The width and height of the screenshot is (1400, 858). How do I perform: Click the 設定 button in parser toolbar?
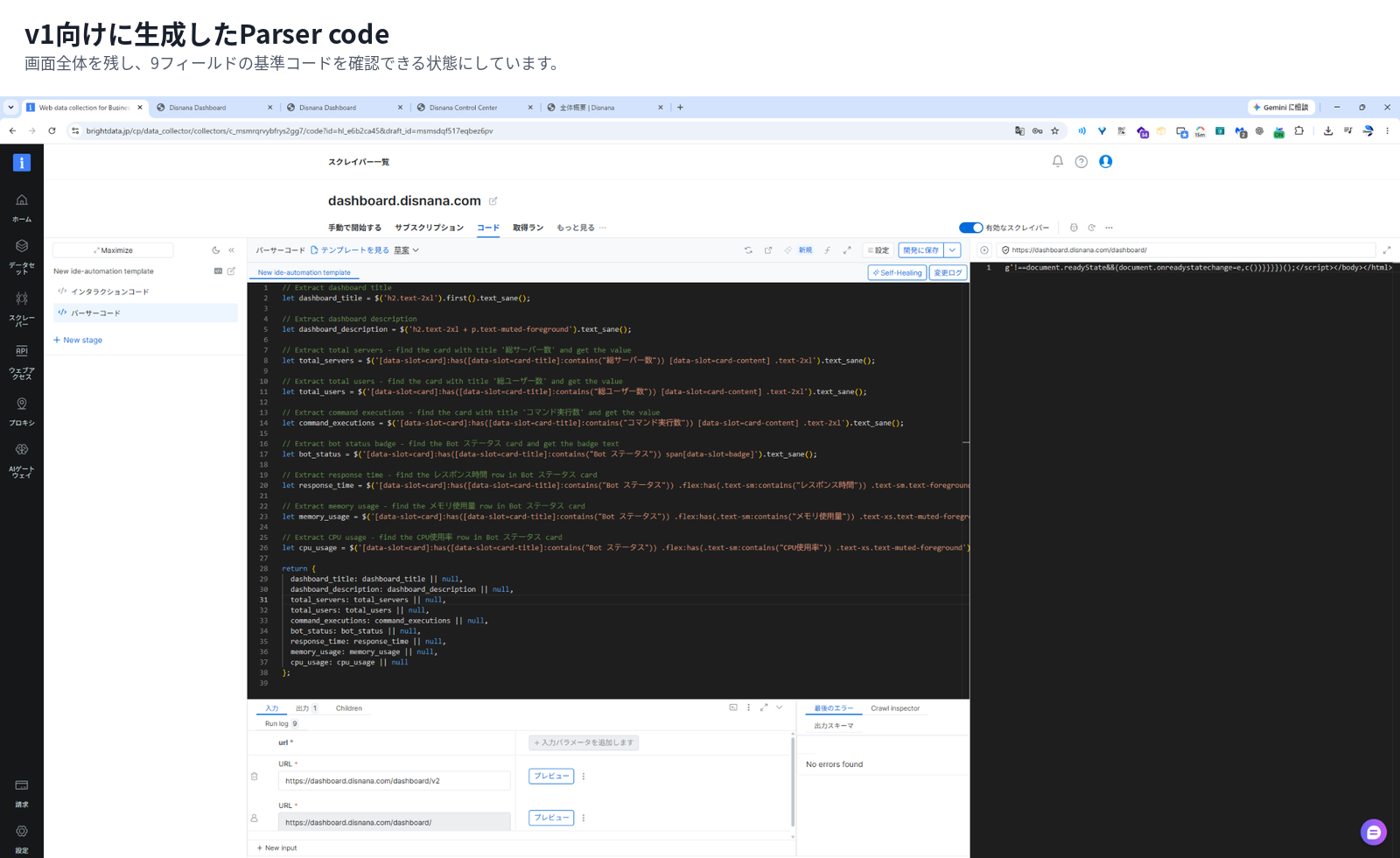[878, 250]
